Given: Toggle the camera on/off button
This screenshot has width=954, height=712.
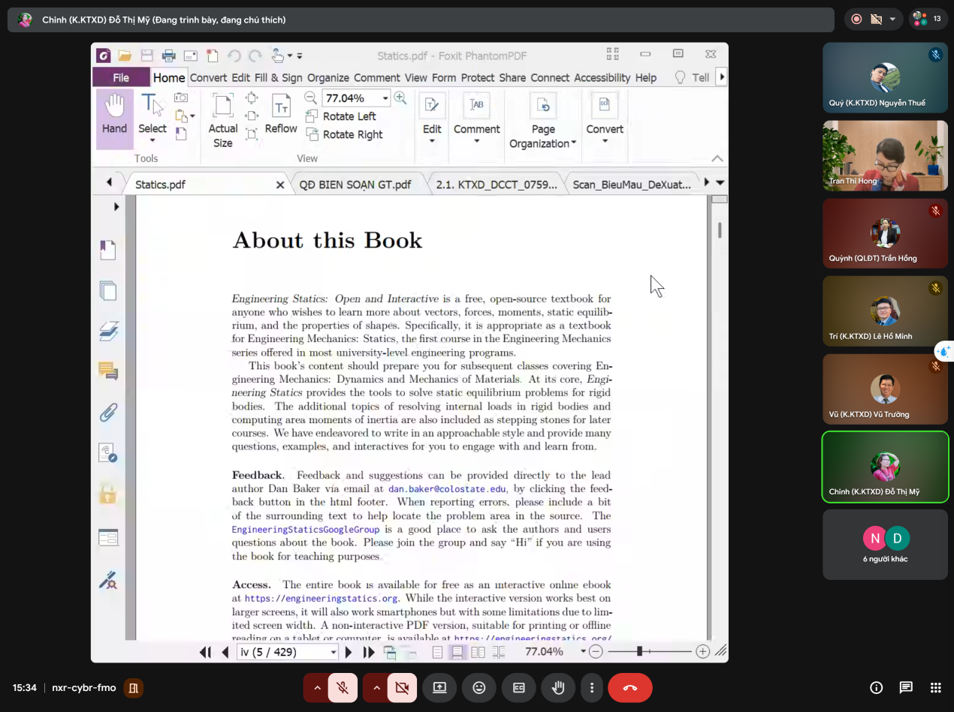Looking at the screenshot, I should click(402, 688).
